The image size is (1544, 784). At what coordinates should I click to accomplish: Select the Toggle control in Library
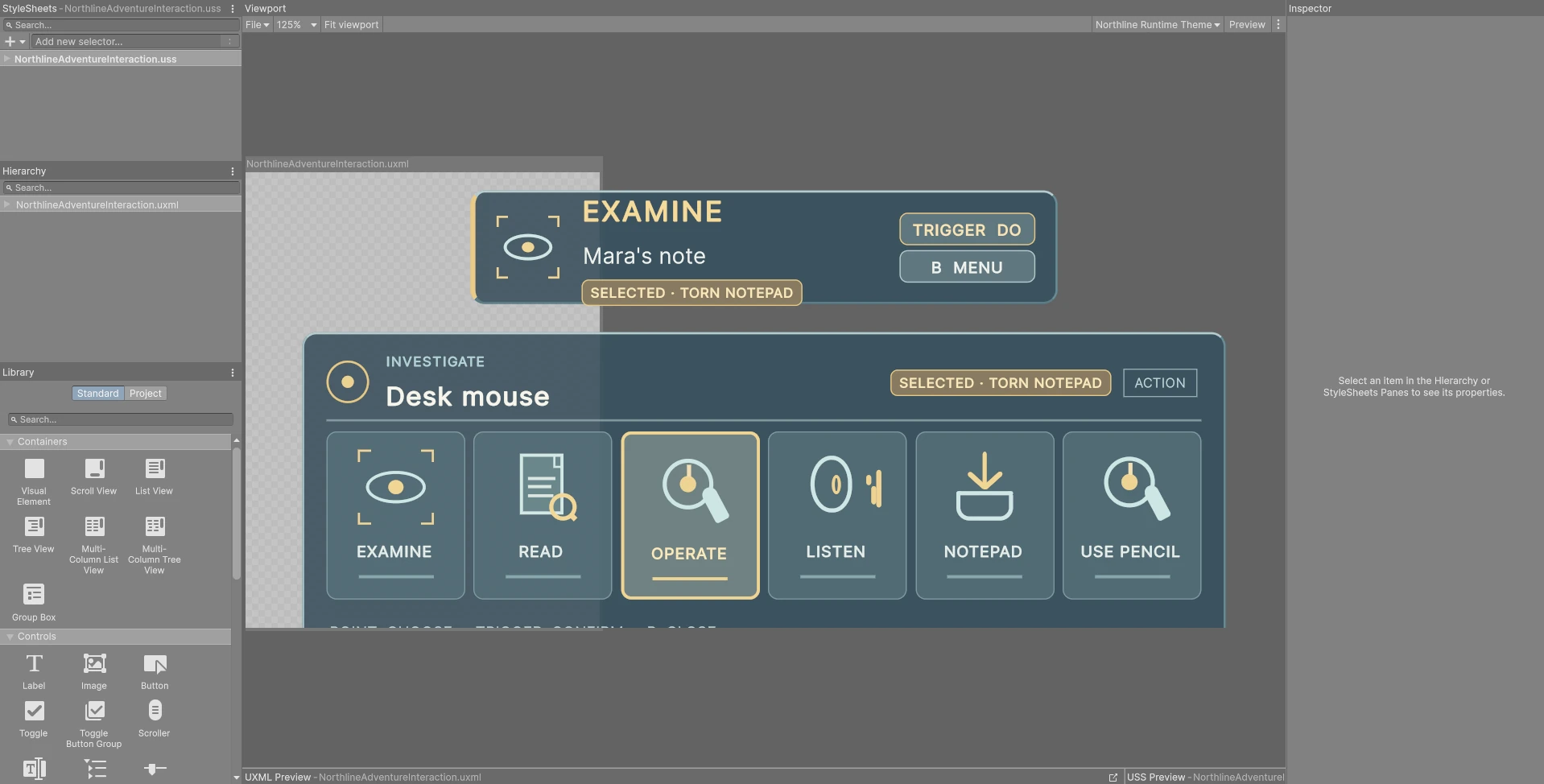[34, 711]
